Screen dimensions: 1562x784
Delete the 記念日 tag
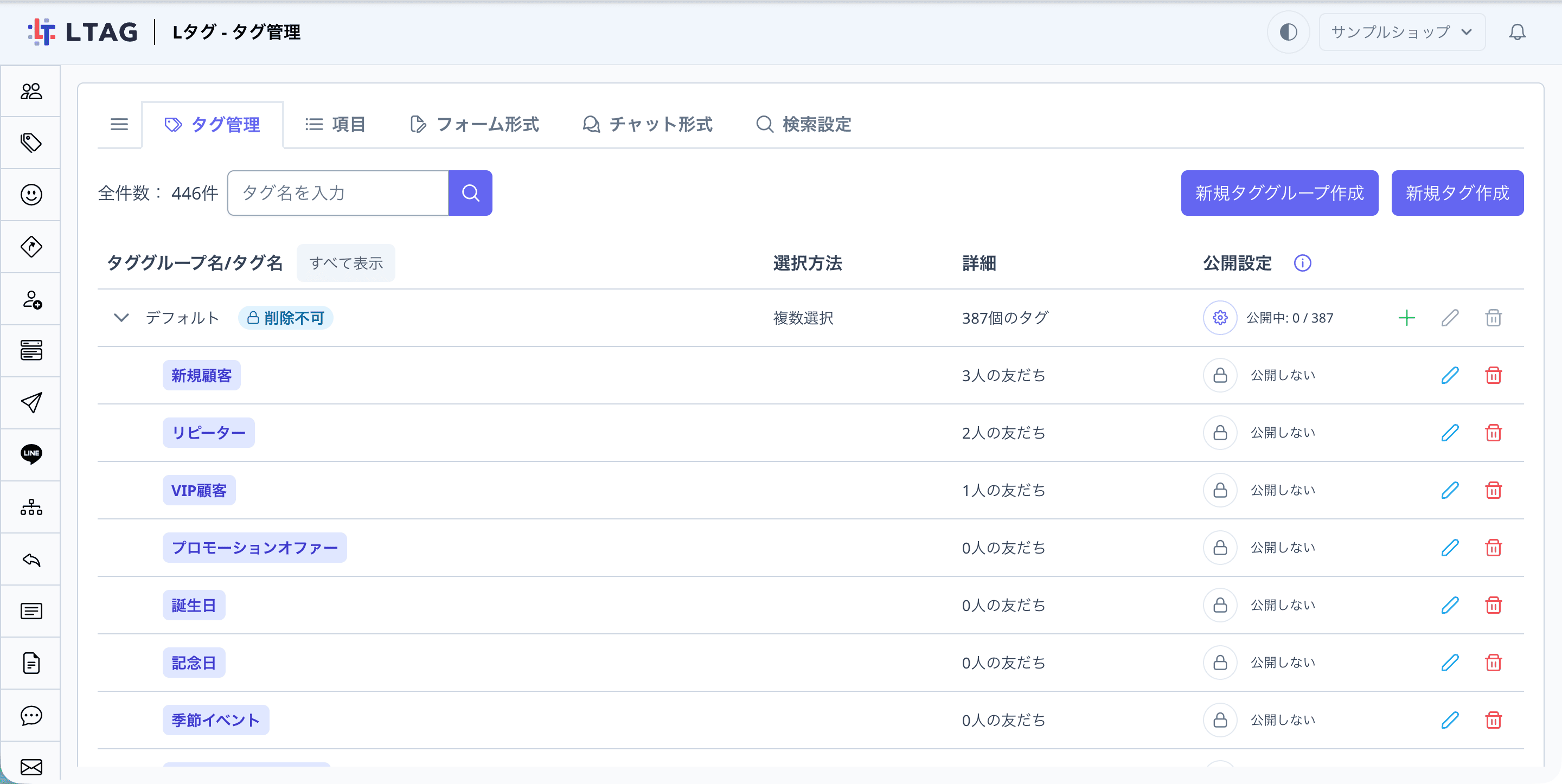point(1493,663)
